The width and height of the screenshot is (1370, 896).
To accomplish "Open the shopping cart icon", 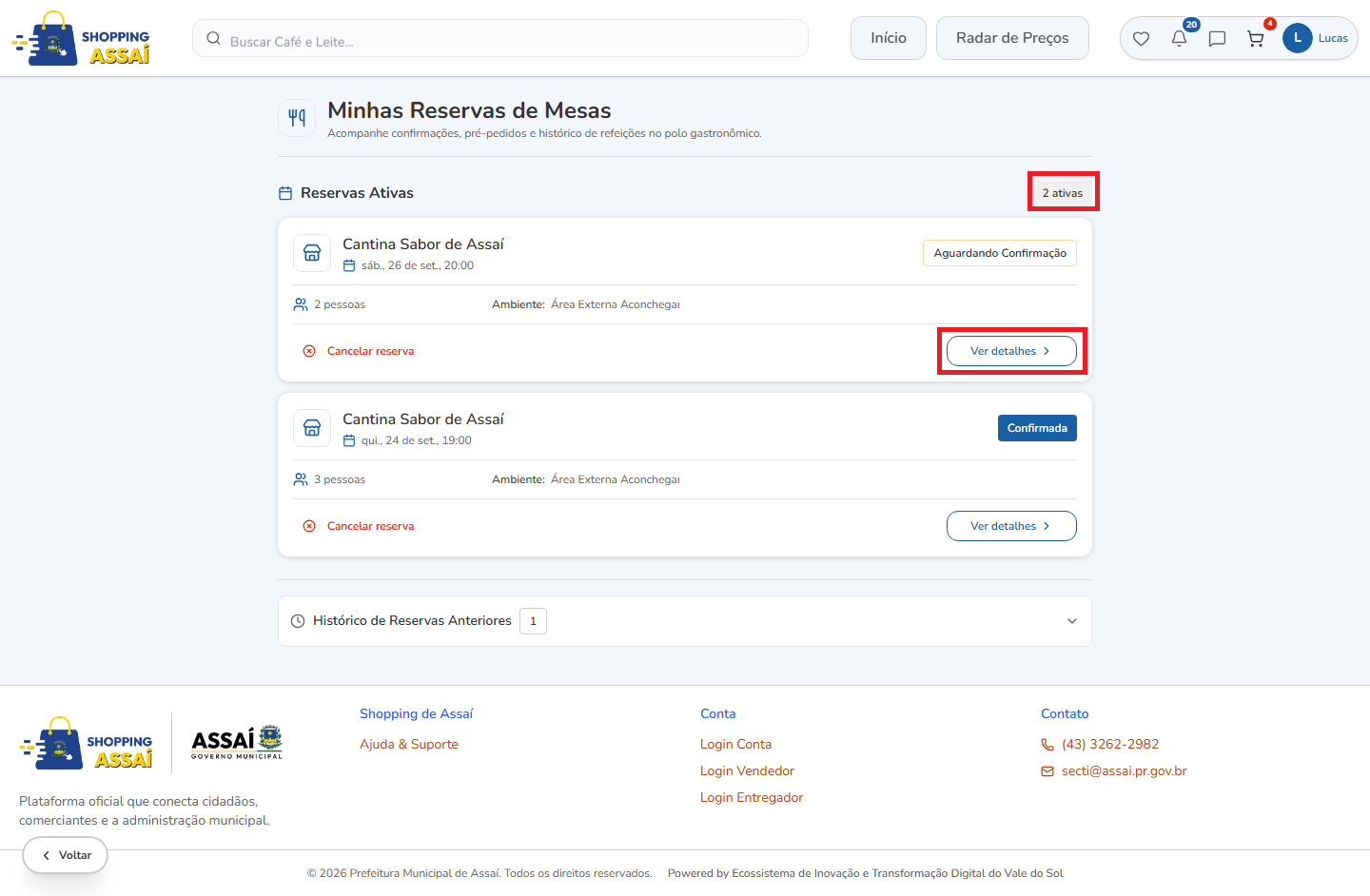I will point(1256,39).
